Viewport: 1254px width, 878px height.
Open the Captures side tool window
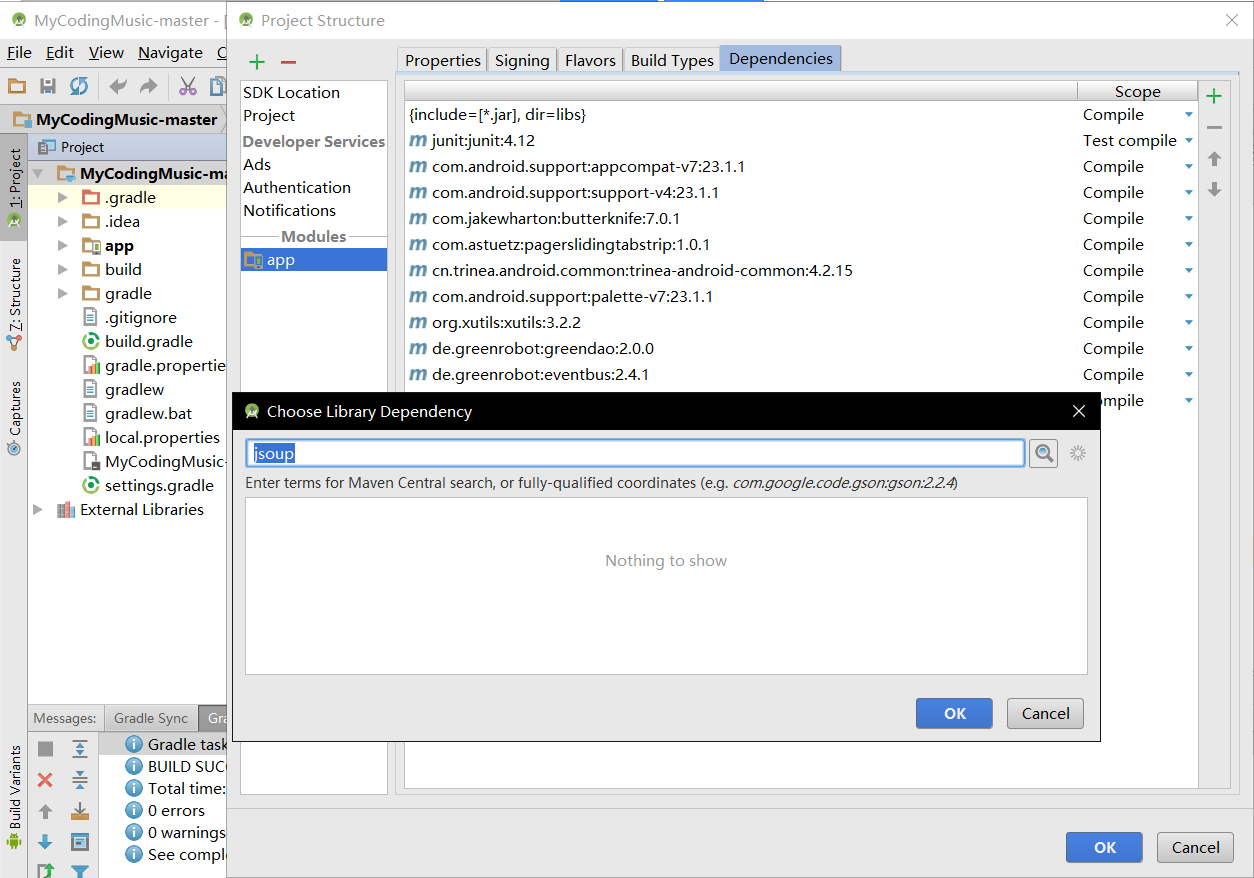tap(14, 418)
